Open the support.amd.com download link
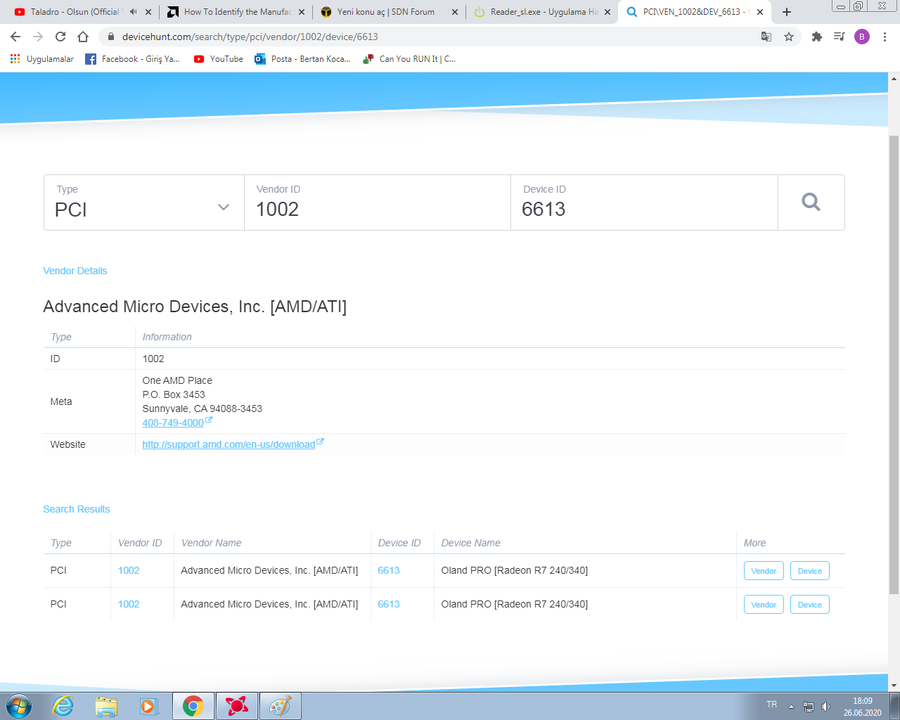Image resolution: width=900 pixels, height=720 pixels. coord(228,444)
